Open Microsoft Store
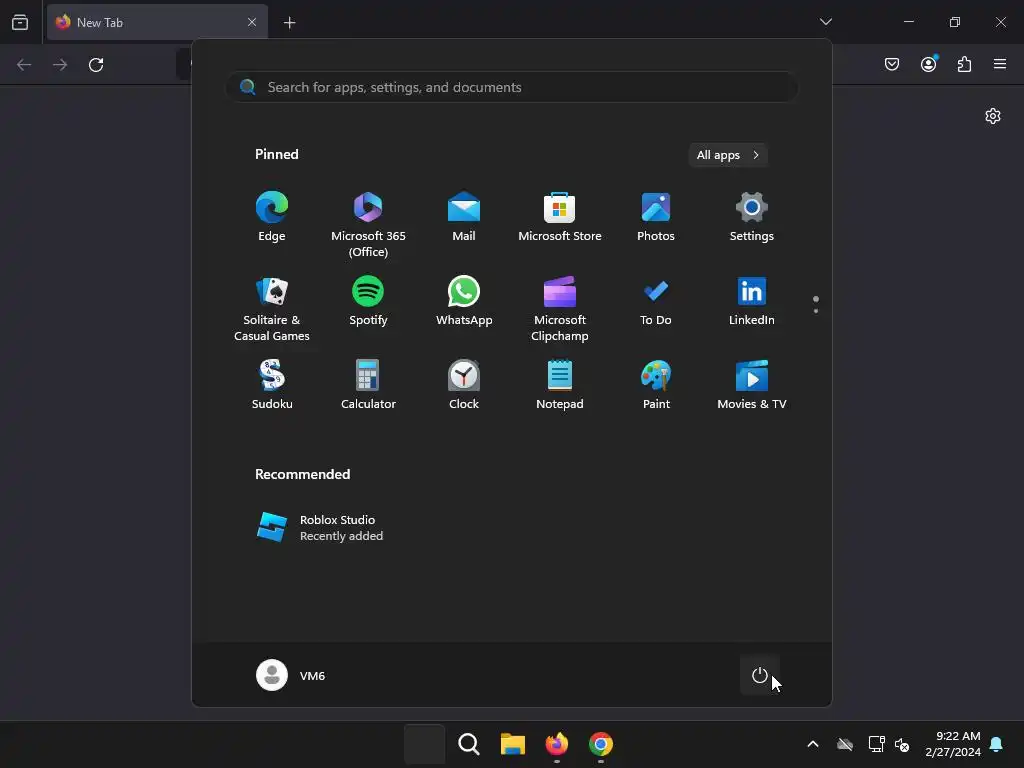This screenshot has height=768, width=1024. [560, 217]
